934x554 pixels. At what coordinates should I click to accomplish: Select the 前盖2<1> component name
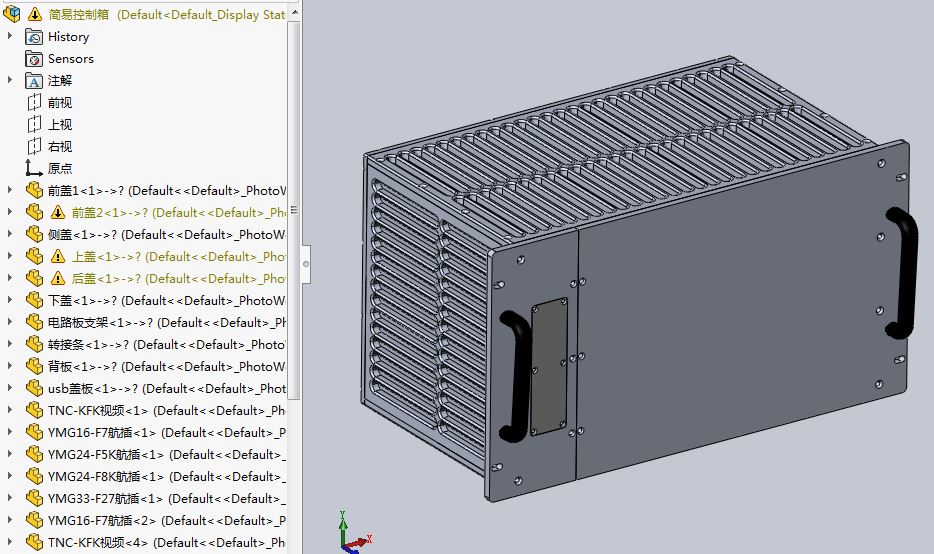click(x=99, y=213)
